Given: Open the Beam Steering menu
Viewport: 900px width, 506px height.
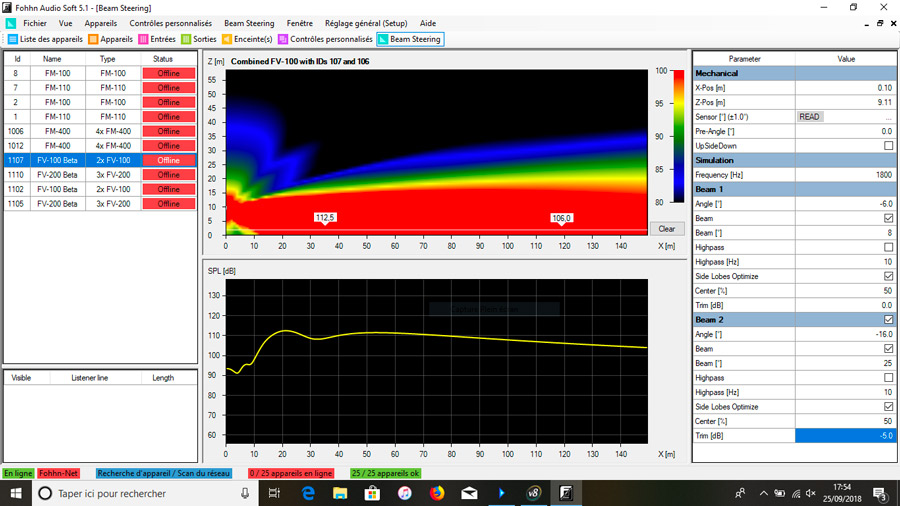Looking at the screenshot, I should tap(249, 24).
